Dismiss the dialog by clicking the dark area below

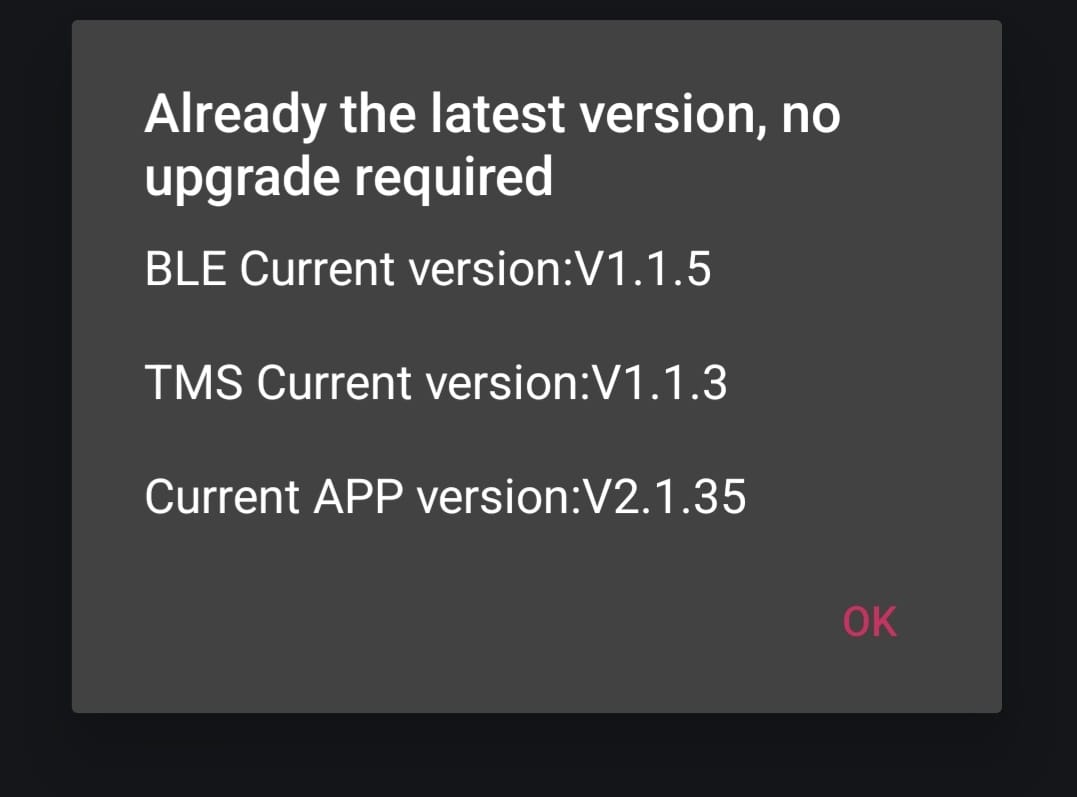click(538, 756)
